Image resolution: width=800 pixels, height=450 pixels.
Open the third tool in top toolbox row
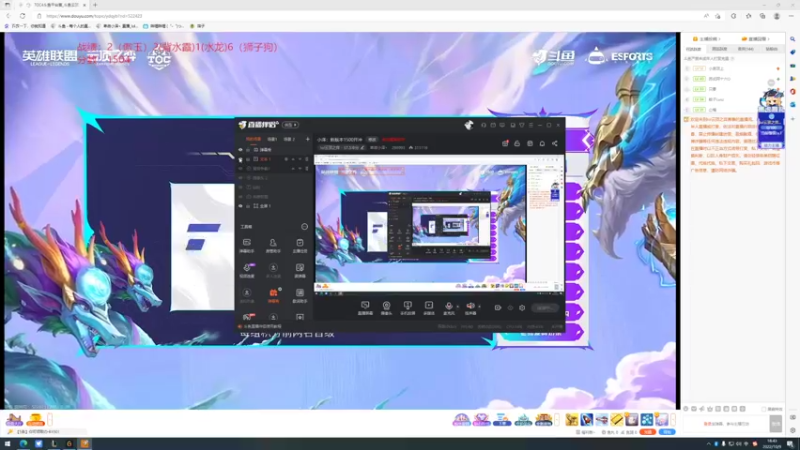(x=299, y=245)
